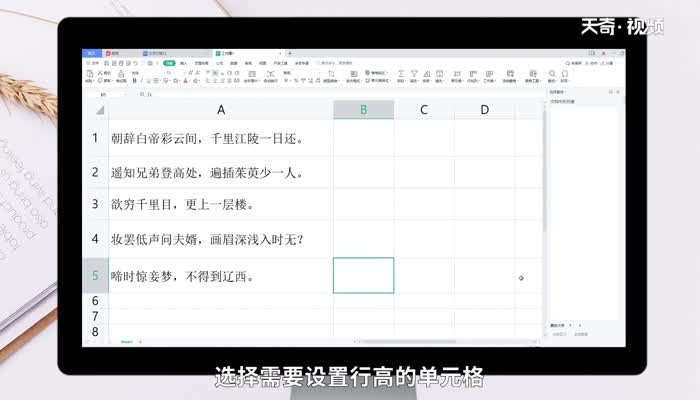Click the fx insert function button
Viewport: 700px width, 400px height.
coord(149,95)
